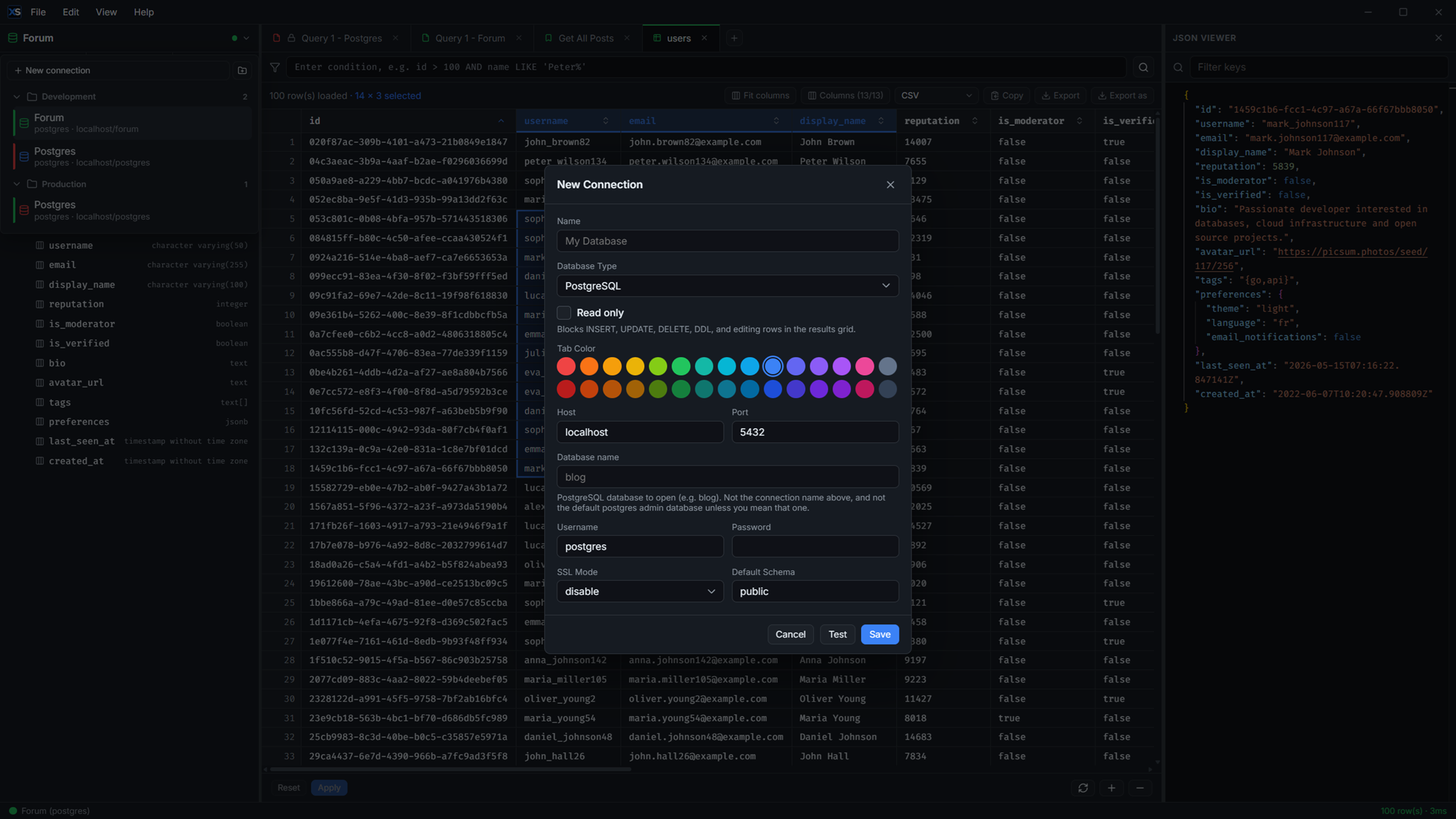Collapse the Development folder

point(17,97)
